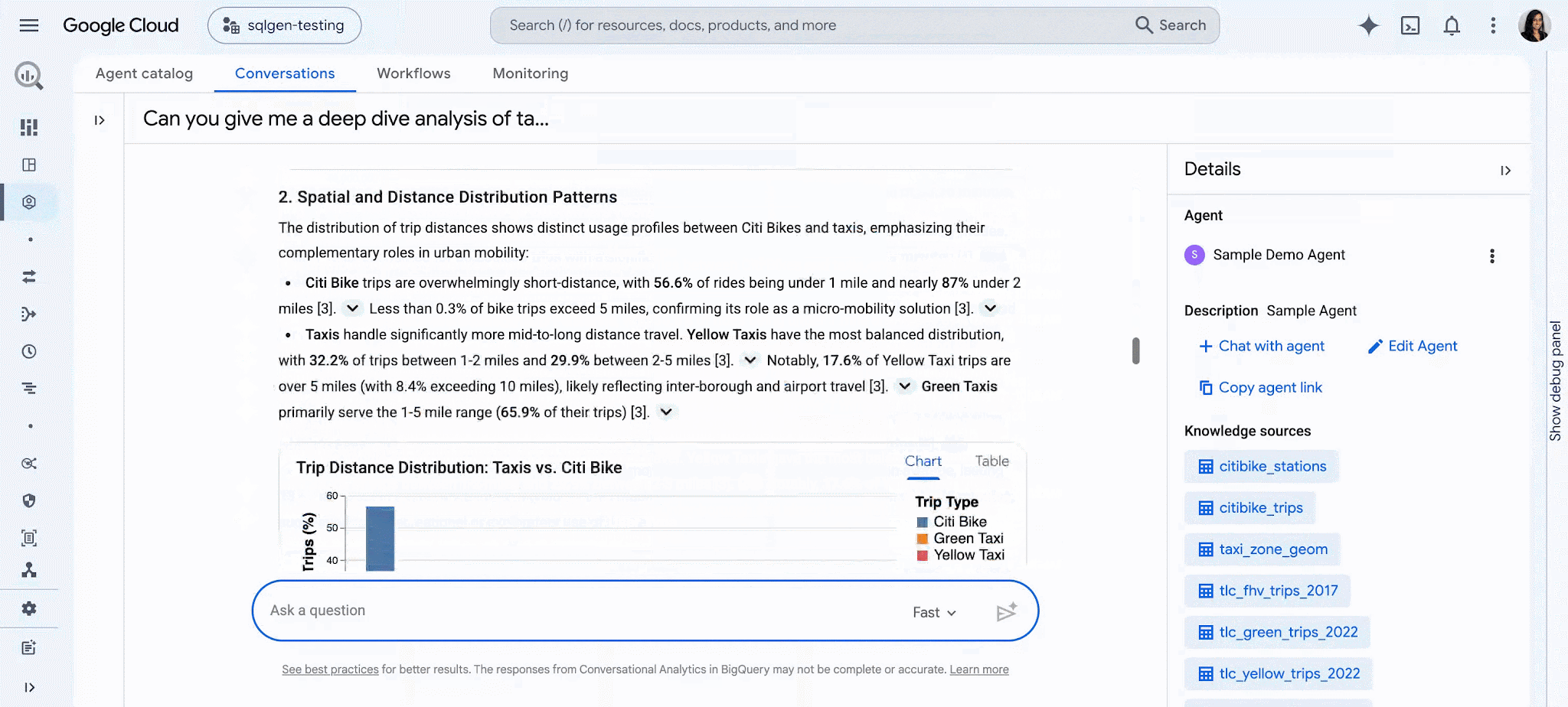This screenshot has width=1568, height=707.
Task: Open Release notes icon in the sidebar
Action: tap(29, 647)
